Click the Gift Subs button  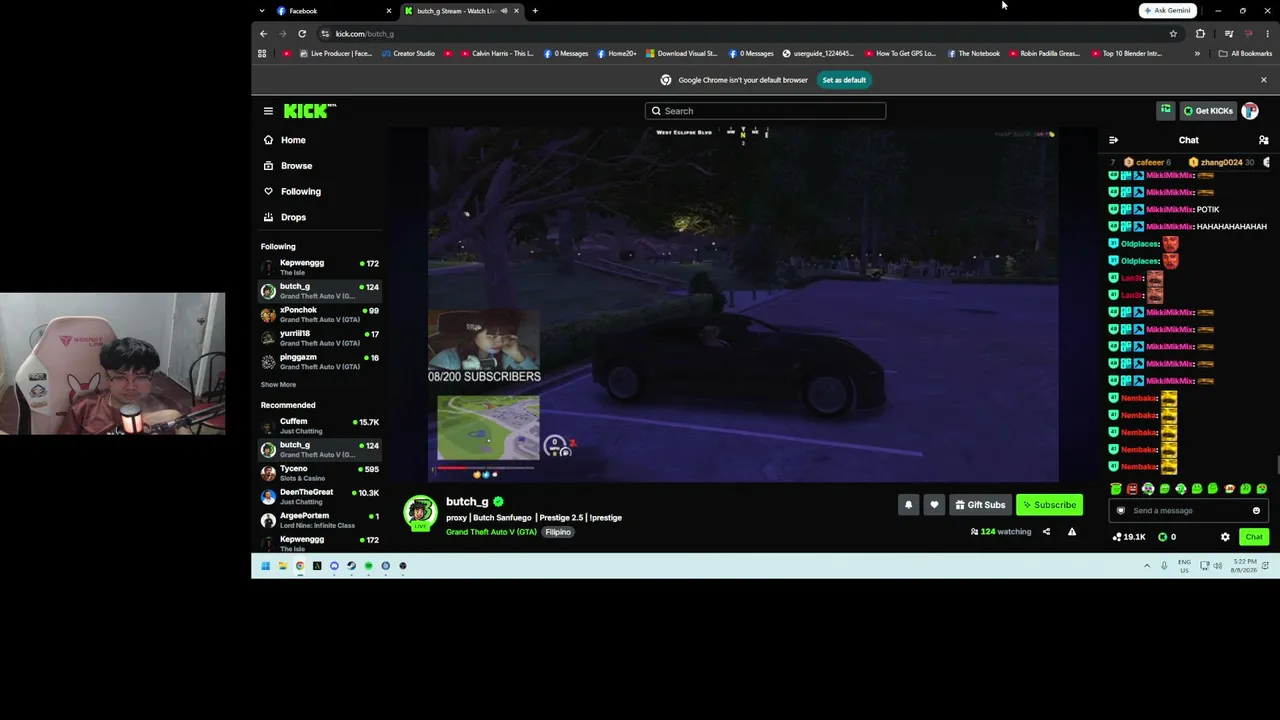tap(980, 505)
